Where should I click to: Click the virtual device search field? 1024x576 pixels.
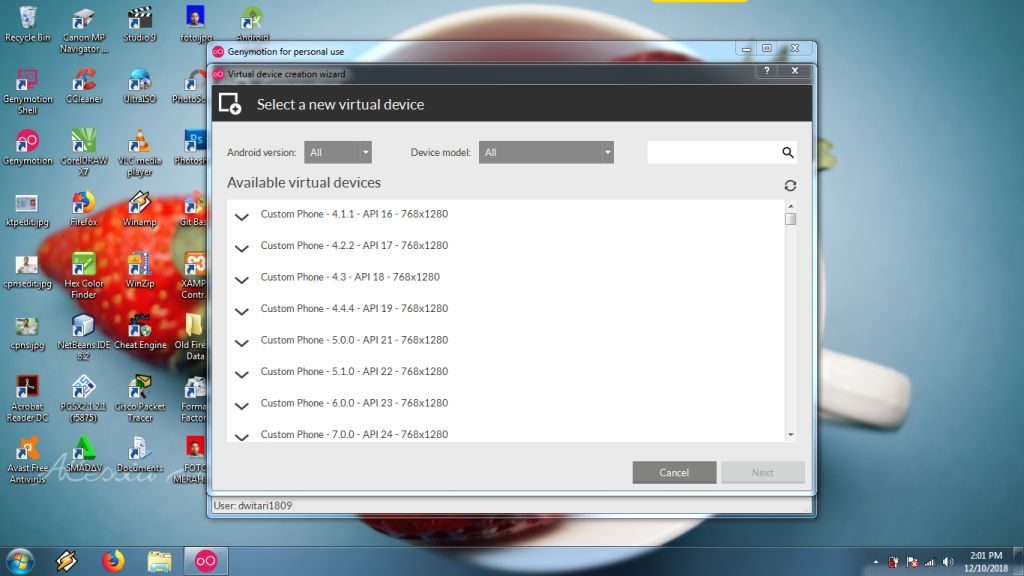click(x=713, y=152)
